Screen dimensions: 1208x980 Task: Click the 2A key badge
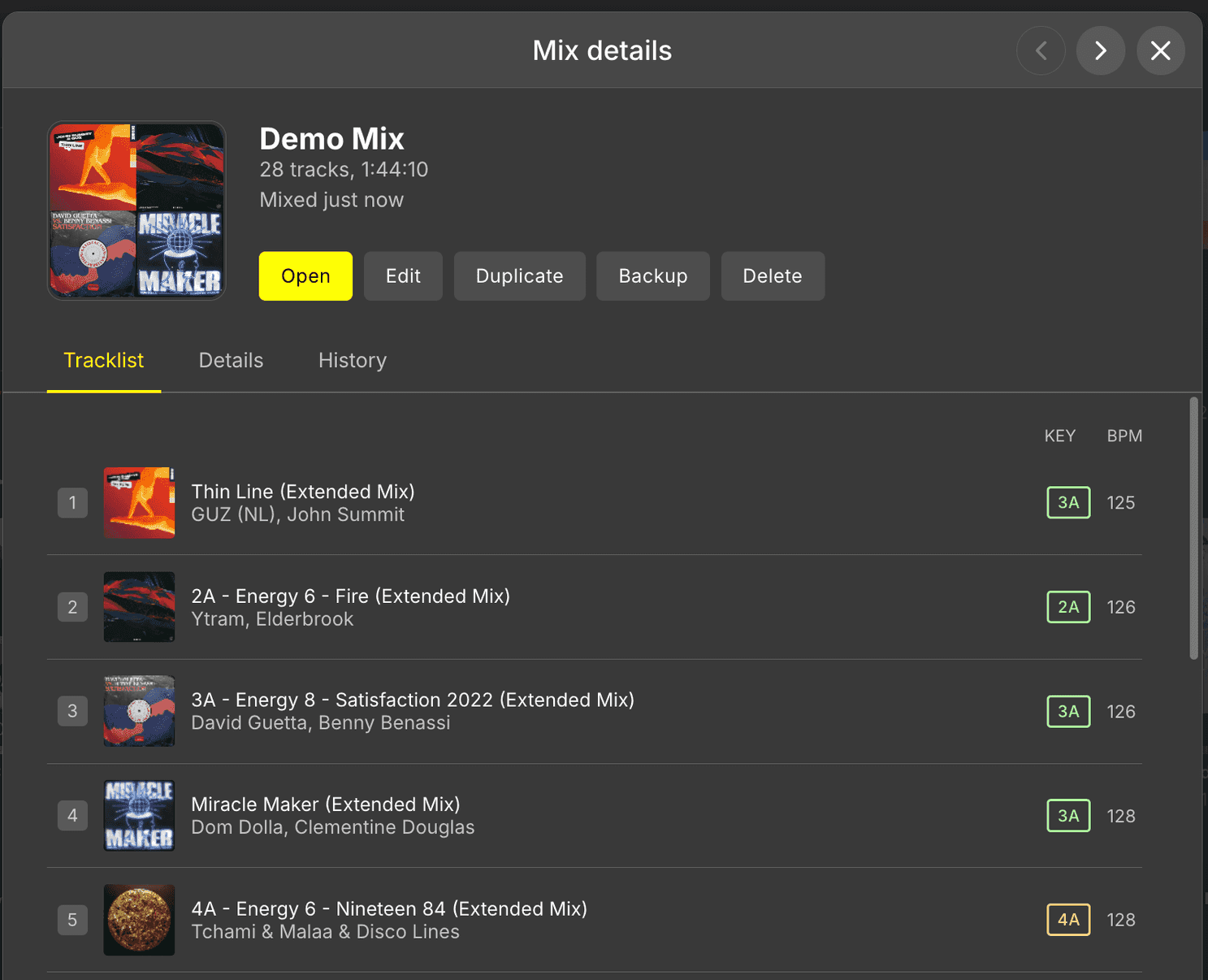click(1068, 607)
